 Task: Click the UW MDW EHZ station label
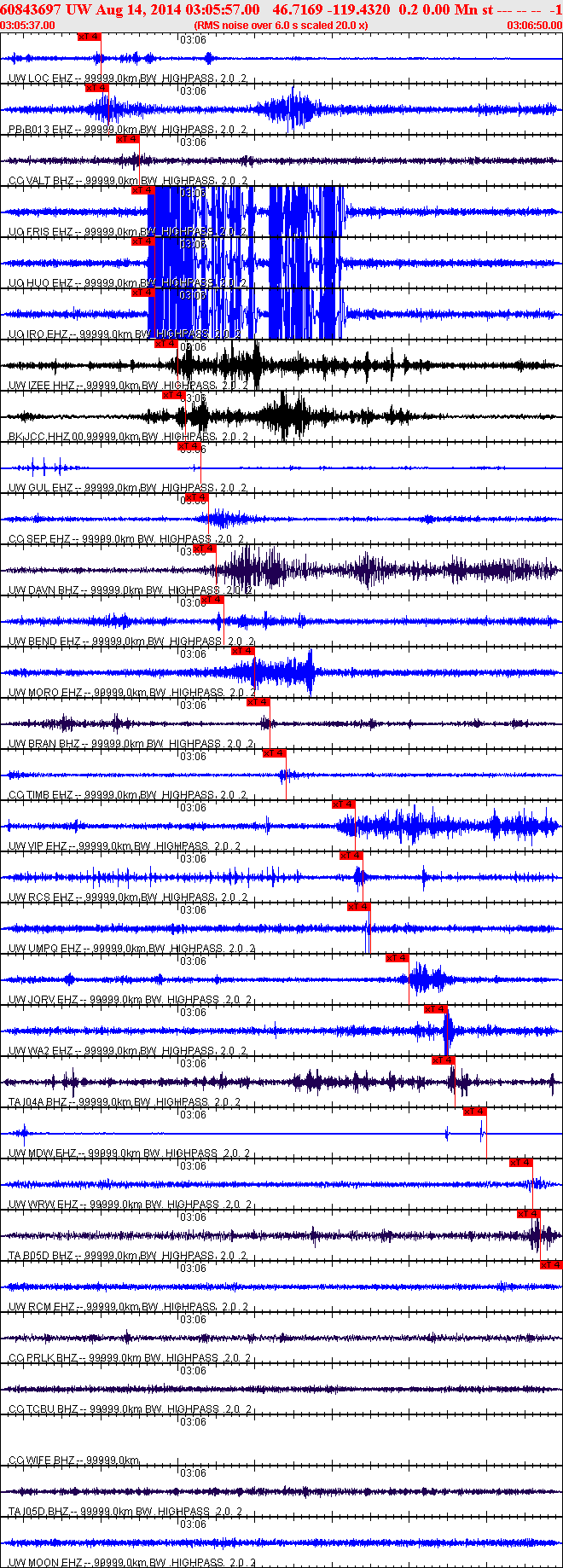pyautogui.click(x=43, y=1153)
